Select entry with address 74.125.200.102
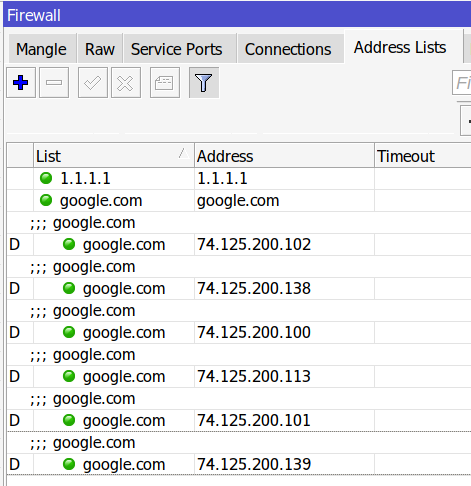 click(x=239, y=244)
